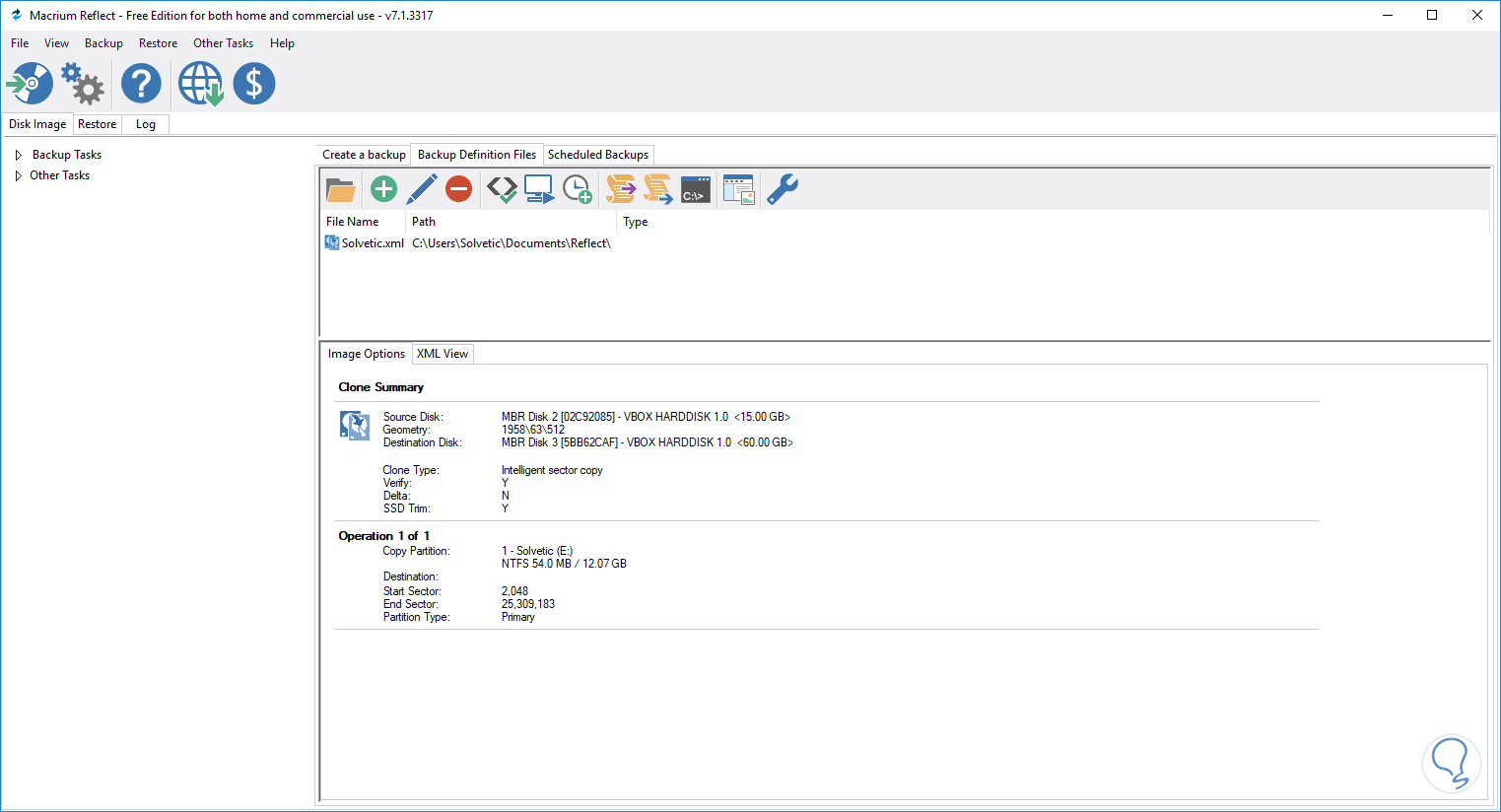The height and width of the screenshot is (812, 1501).
Task: Click the scroll icon with purple arrow
Action: (621, 189)
